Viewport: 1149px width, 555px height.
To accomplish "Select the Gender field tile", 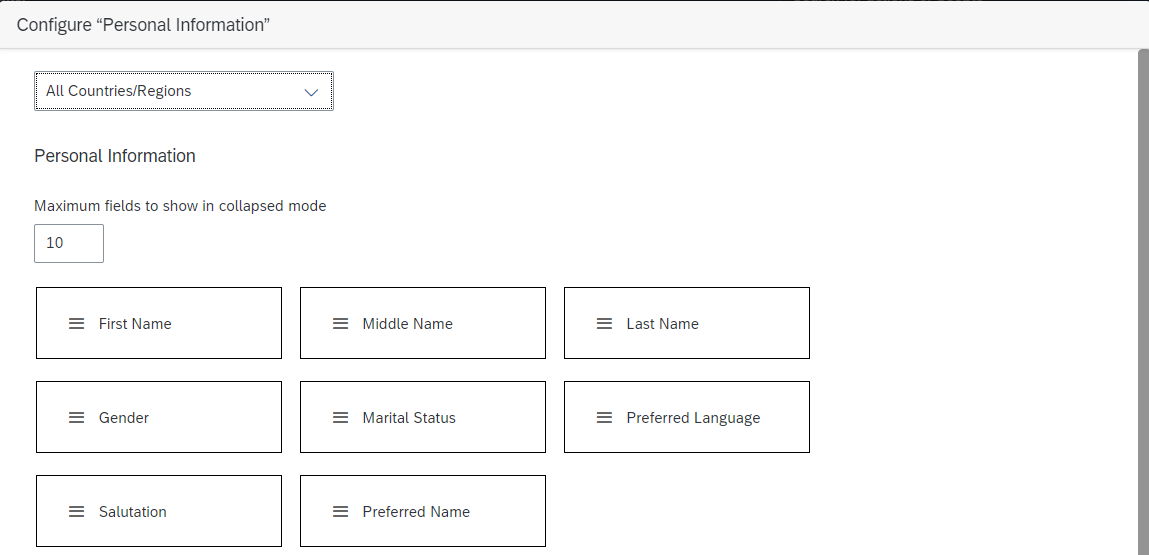I will click(159, 417).
